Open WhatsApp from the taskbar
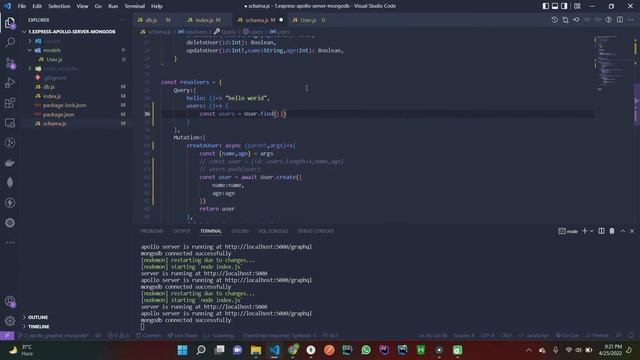 click(366, 350)
